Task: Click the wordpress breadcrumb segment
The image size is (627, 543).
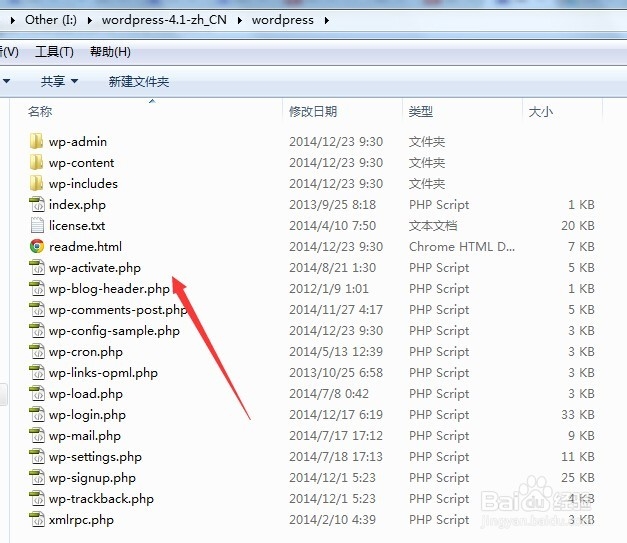Action: 283,20
